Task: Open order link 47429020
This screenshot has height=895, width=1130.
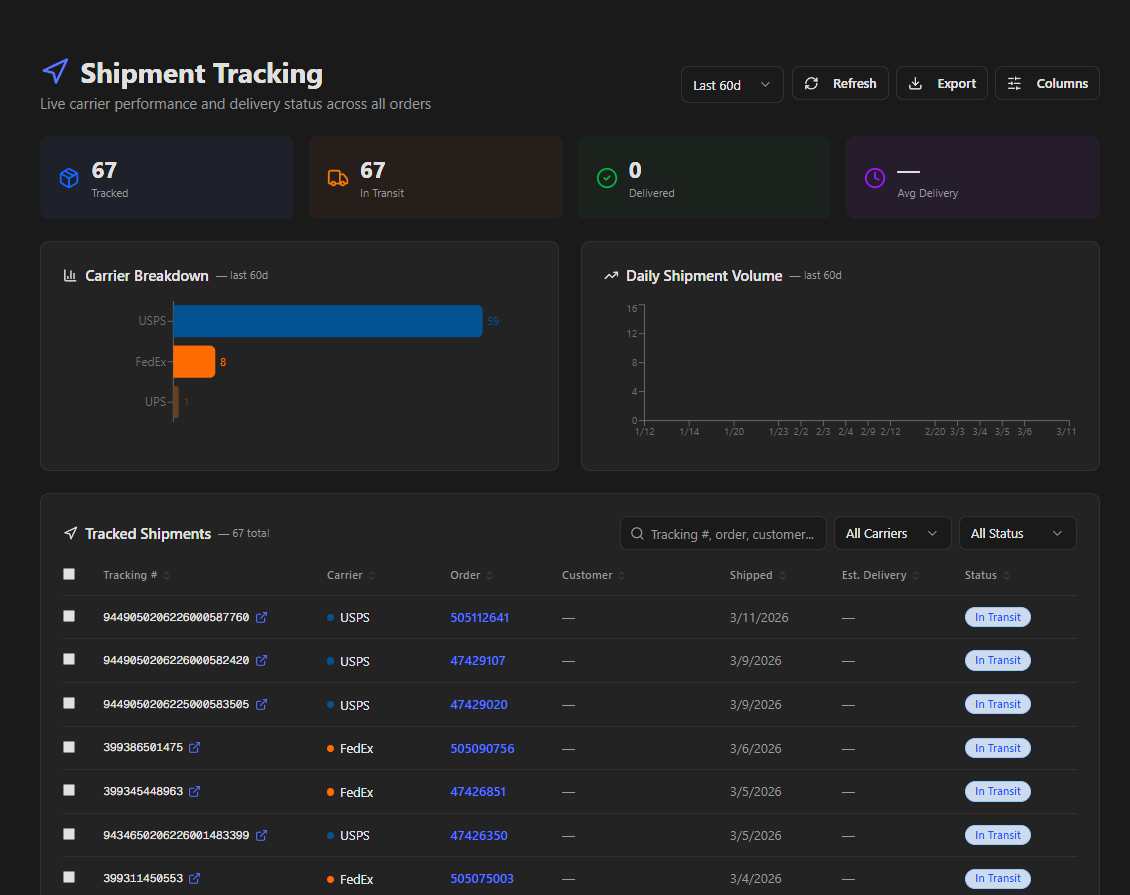Action: tap(479, 705)
